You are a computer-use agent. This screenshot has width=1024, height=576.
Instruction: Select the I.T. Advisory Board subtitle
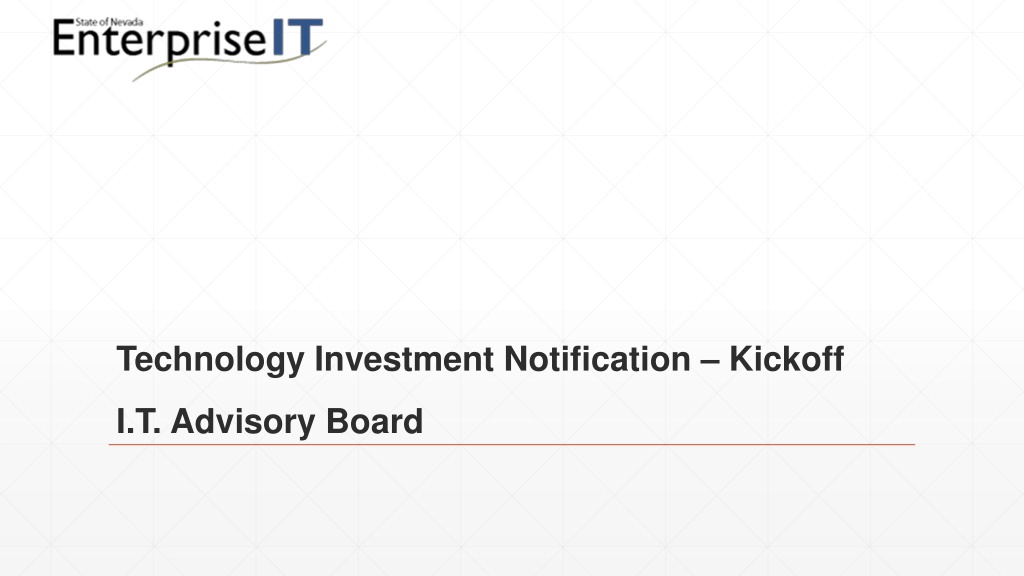click(x=270, y=421)
